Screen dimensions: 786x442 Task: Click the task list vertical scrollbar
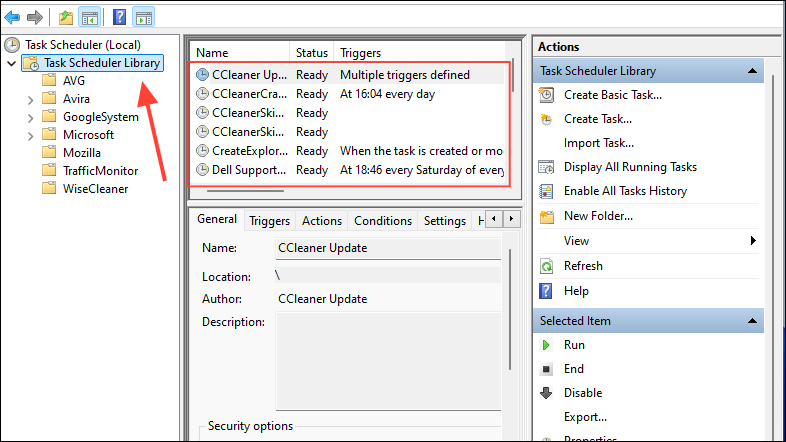click(x=513, y=76)
